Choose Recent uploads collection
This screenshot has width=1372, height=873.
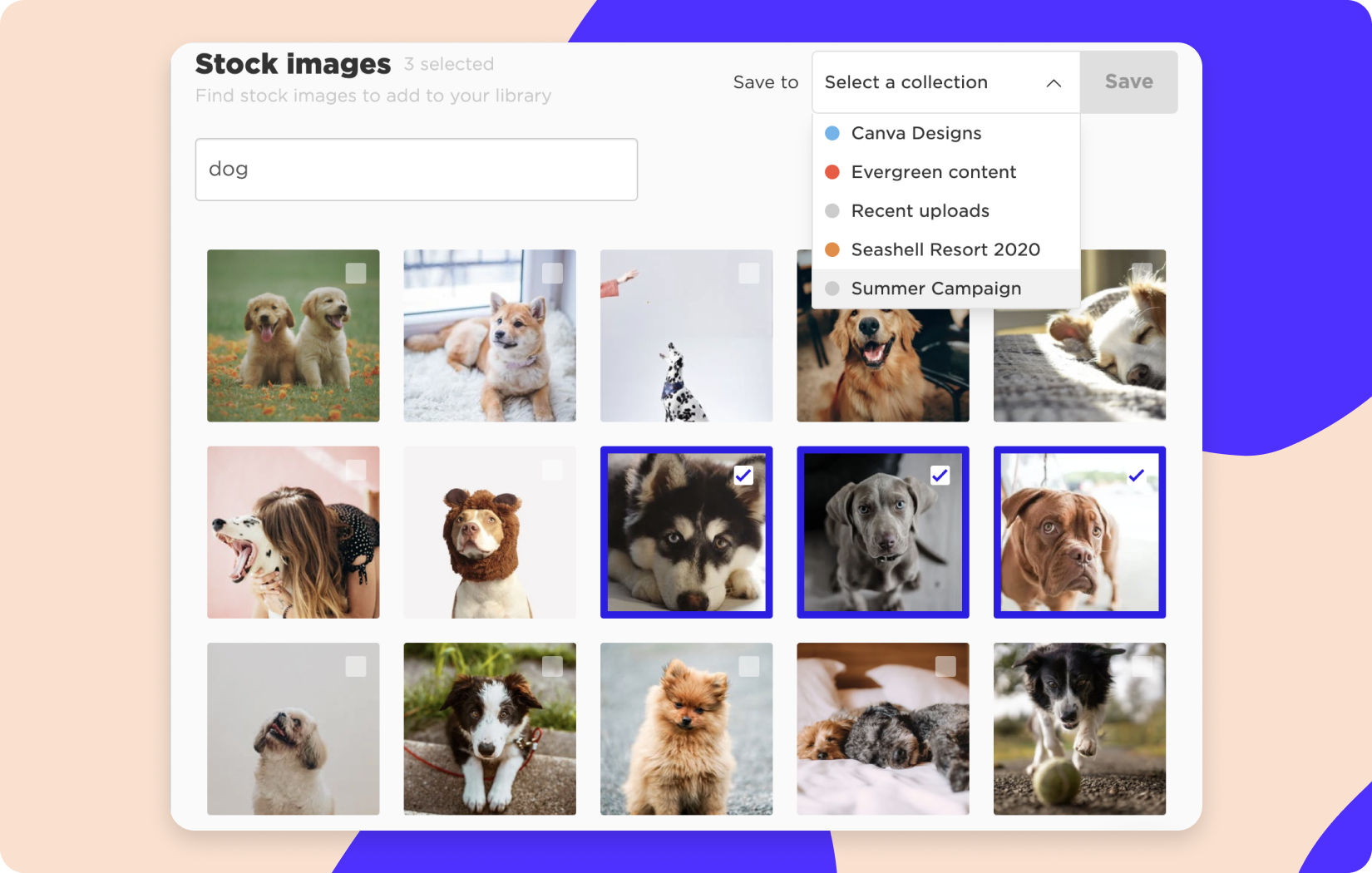[945, 211]
